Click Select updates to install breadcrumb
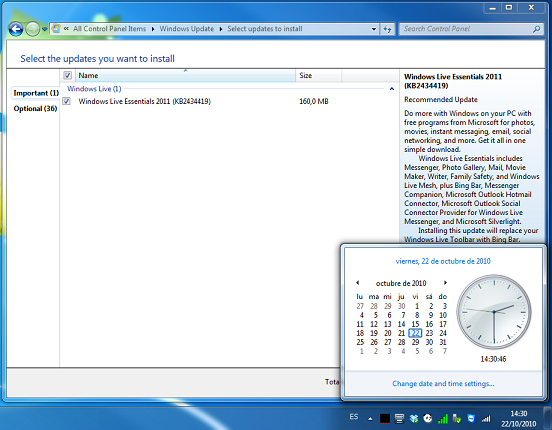 (265, 29)
